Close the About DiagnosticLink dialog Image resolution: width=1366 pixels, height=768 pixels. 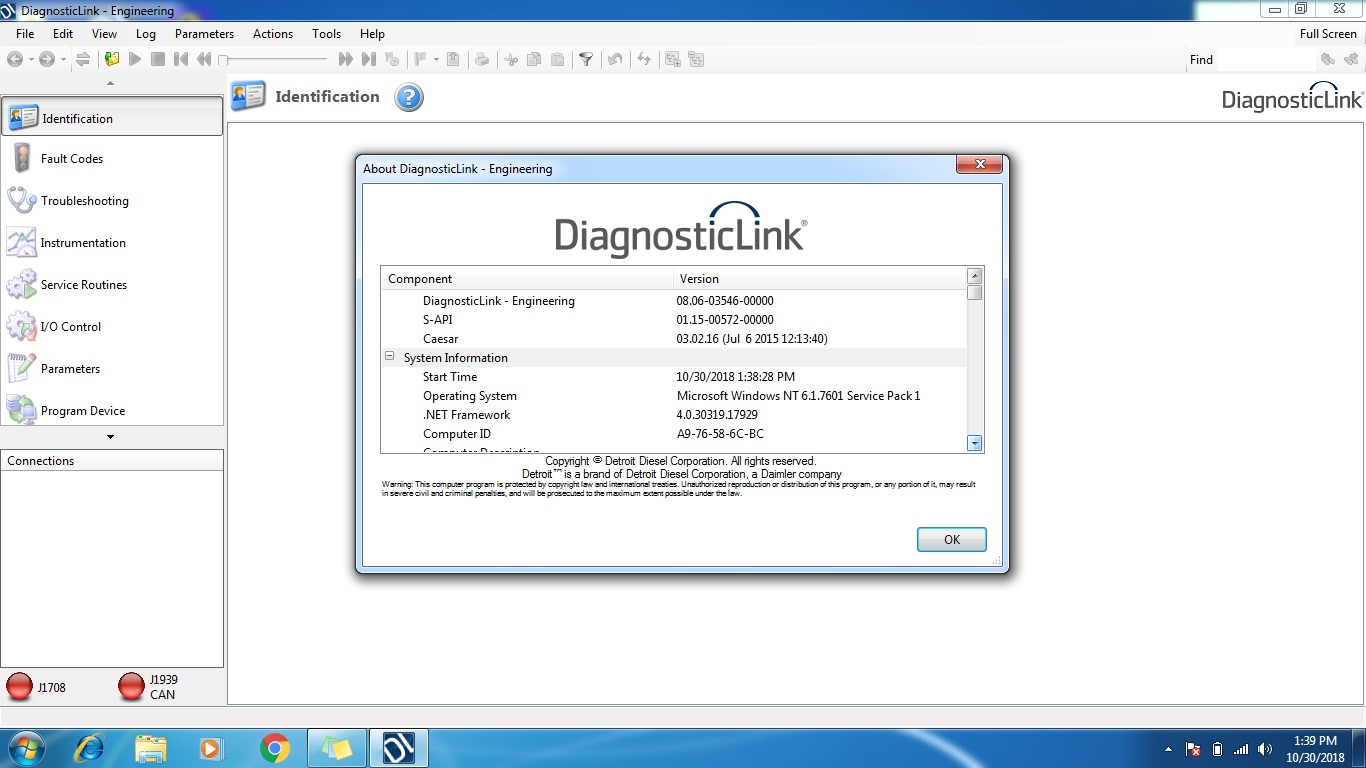tap(980, 165)
